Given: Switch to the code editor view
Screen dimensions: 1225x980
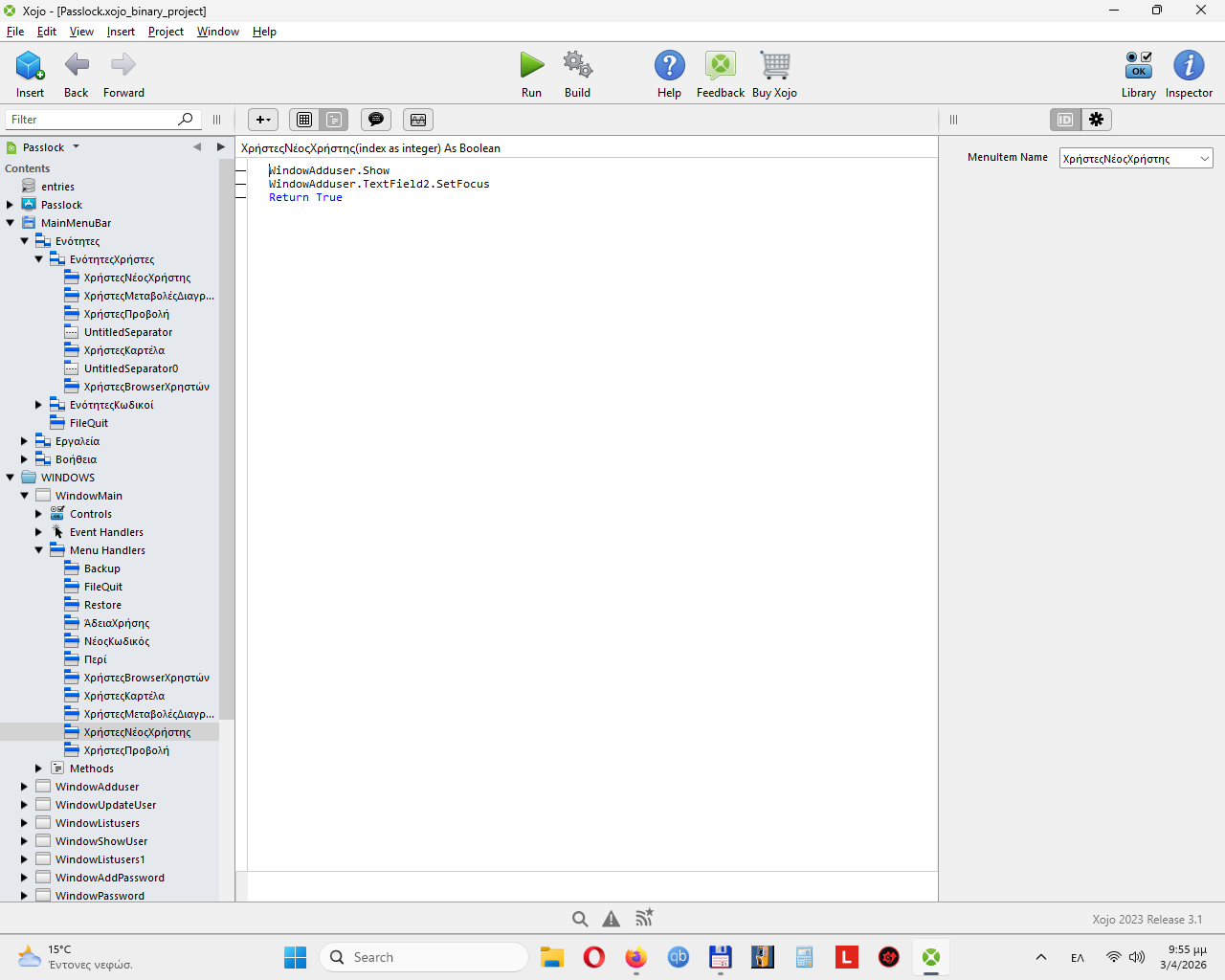Looking at the screenshot, I should (x=334, y=120).
